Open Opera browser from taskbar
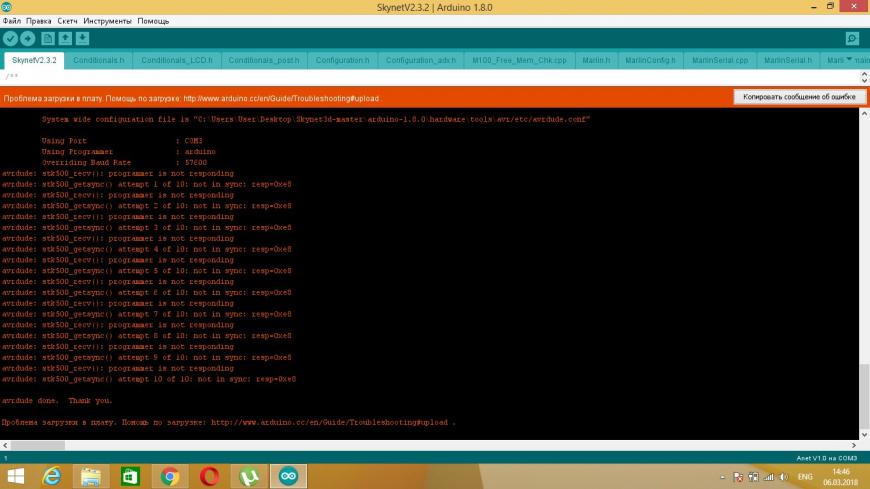Screen dimensions: 870x489 (x=209, y=476)
